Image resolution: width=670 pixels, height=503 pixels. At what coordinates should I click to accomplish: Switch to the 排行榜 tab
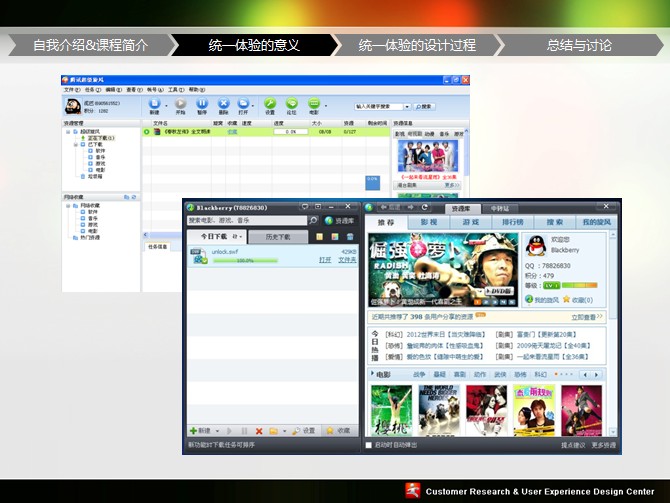tap(513, 222)
